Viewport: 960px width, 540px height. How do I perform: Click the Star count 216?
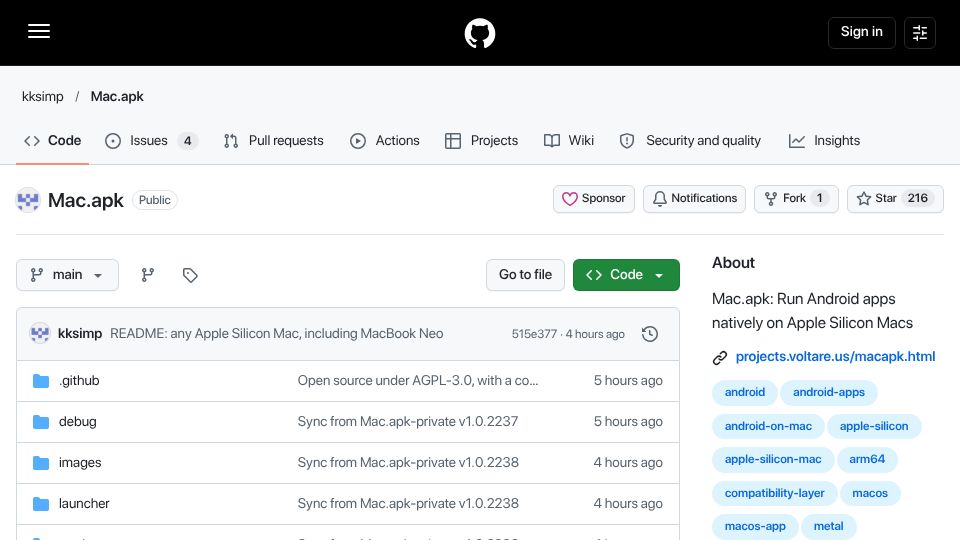(917, 198)
